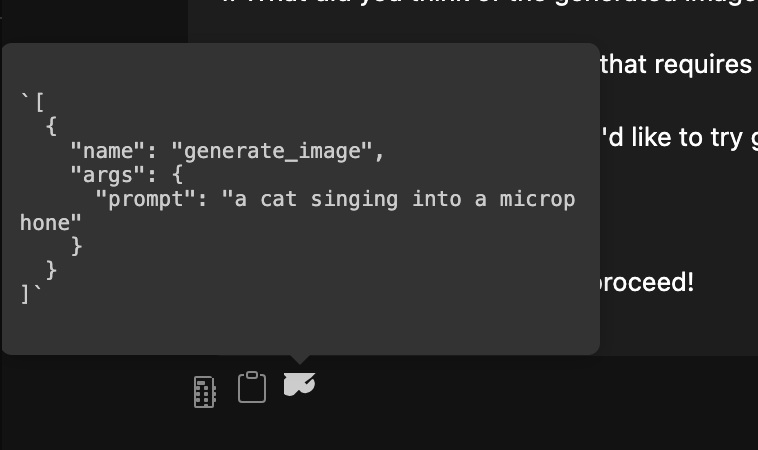Click the closing bracket and backtick of the JSON
758x450 pixels.
tap(31, 294)
